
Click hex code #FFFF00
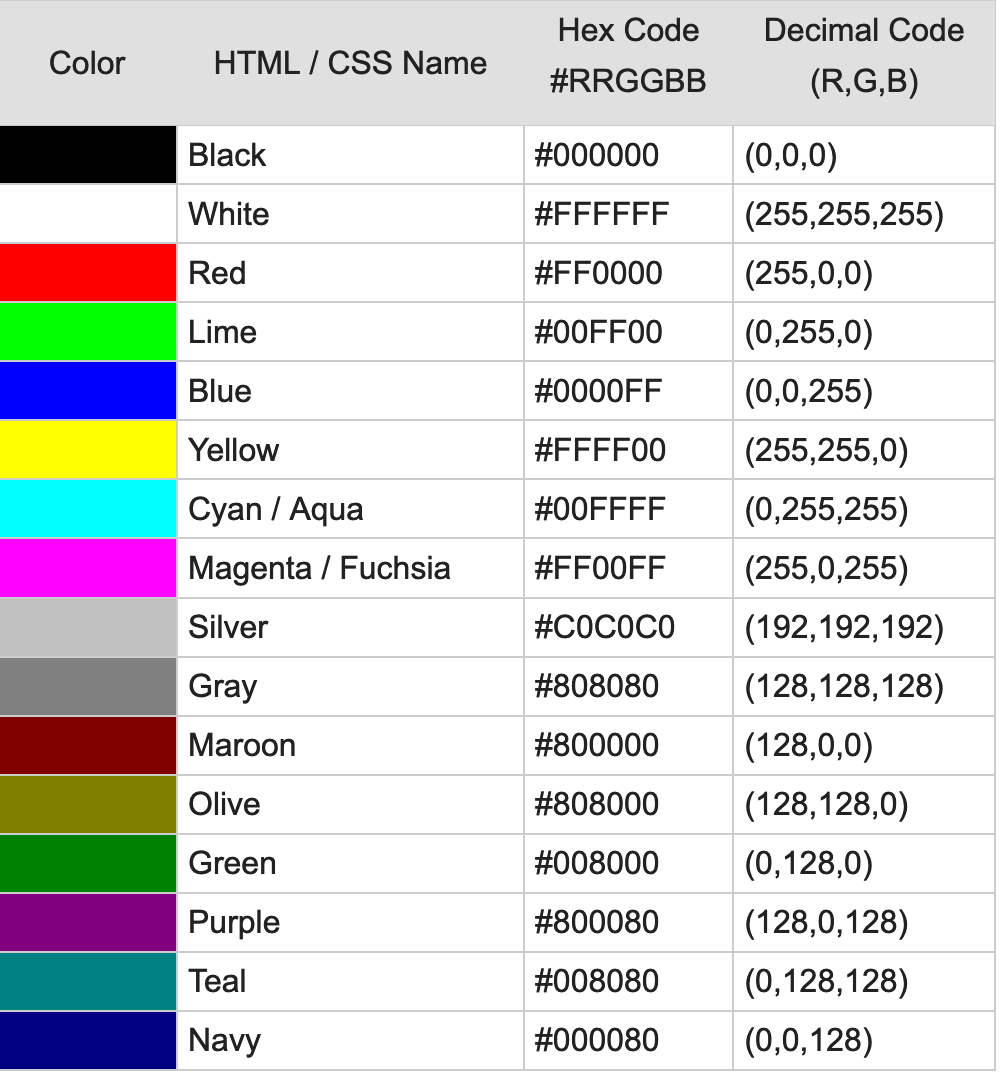(600, 450)
